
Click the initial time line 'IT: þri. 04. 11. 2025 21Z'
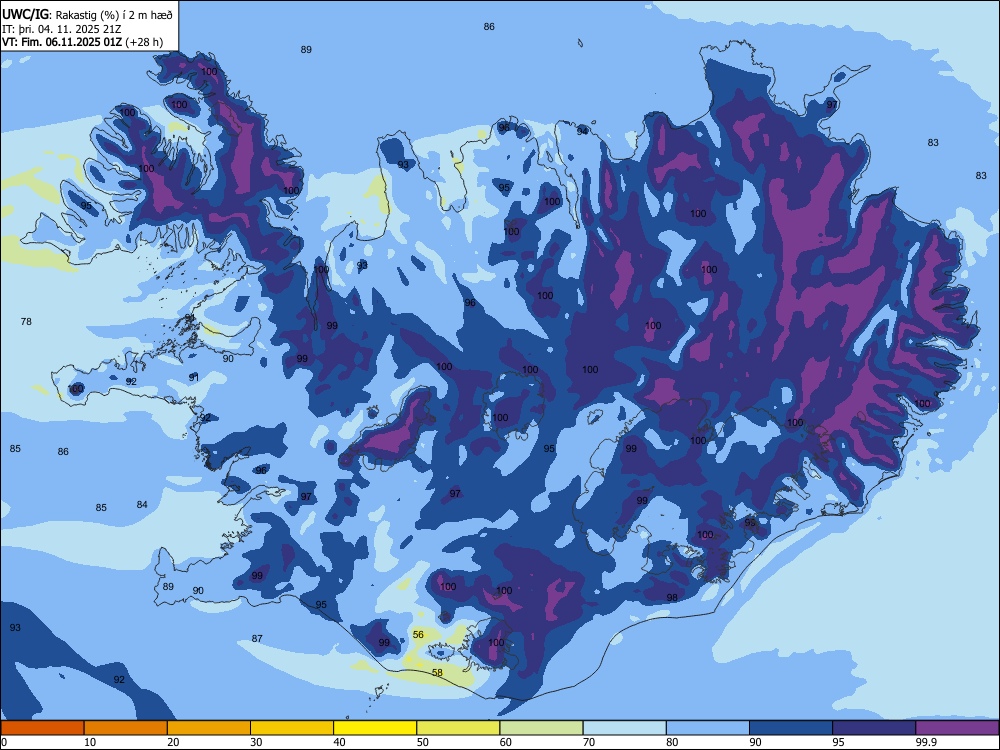(x=61, y=29)
